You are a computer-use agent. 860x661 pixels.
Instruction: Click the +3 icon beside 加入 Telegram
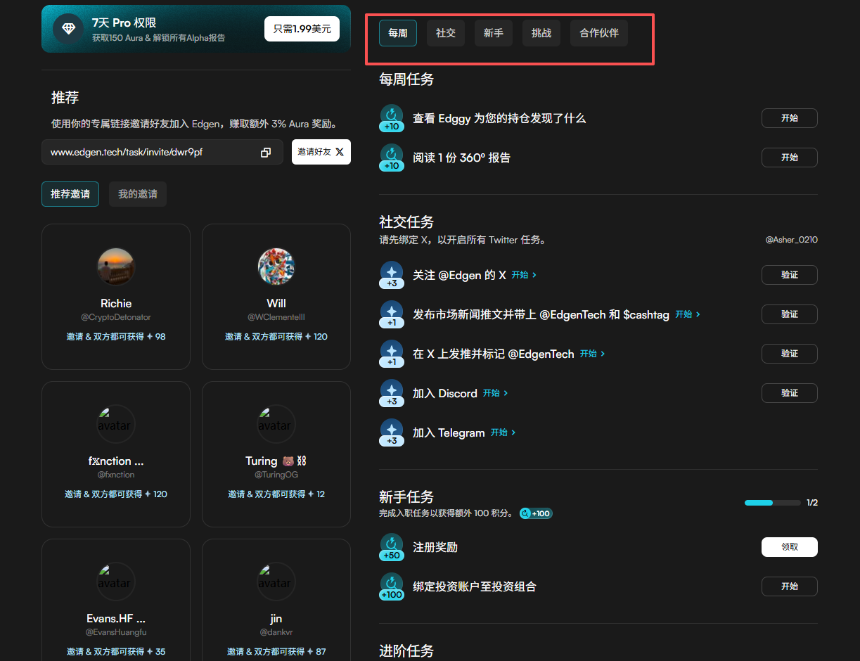tap(391, 431)
